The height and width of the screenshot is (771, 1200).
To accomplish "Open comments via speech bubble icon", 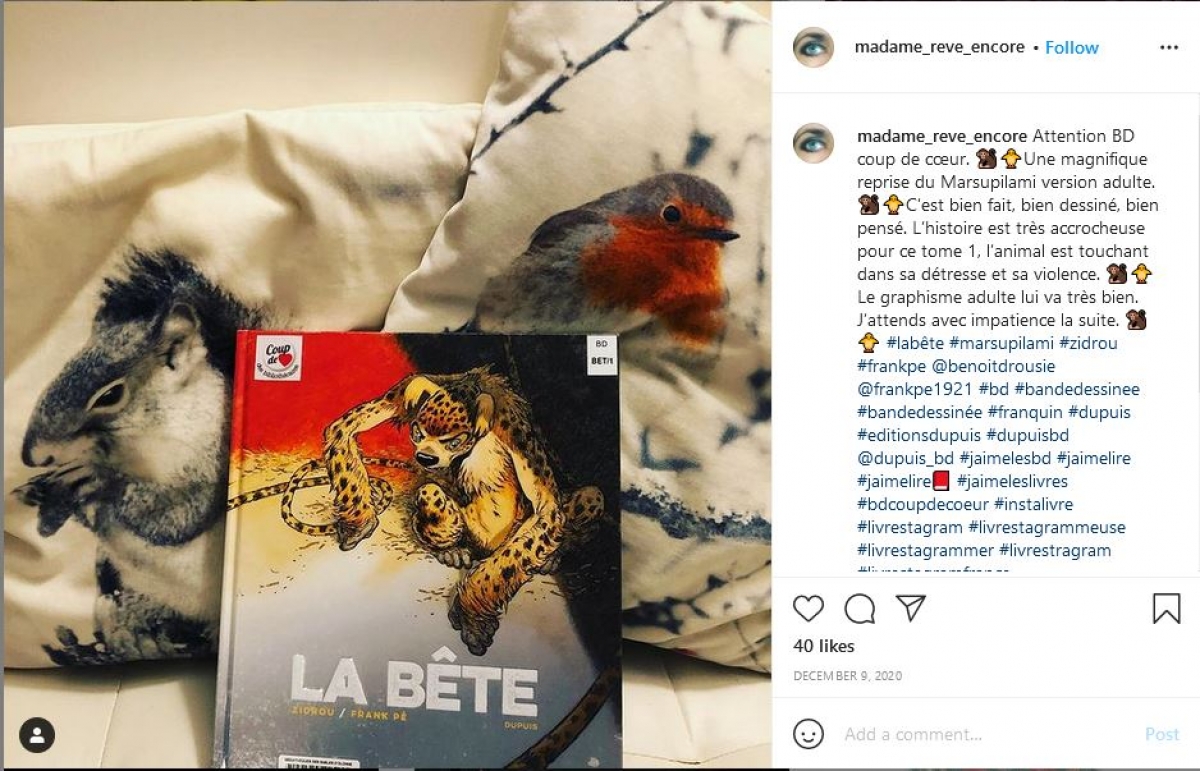I will 859,608.
